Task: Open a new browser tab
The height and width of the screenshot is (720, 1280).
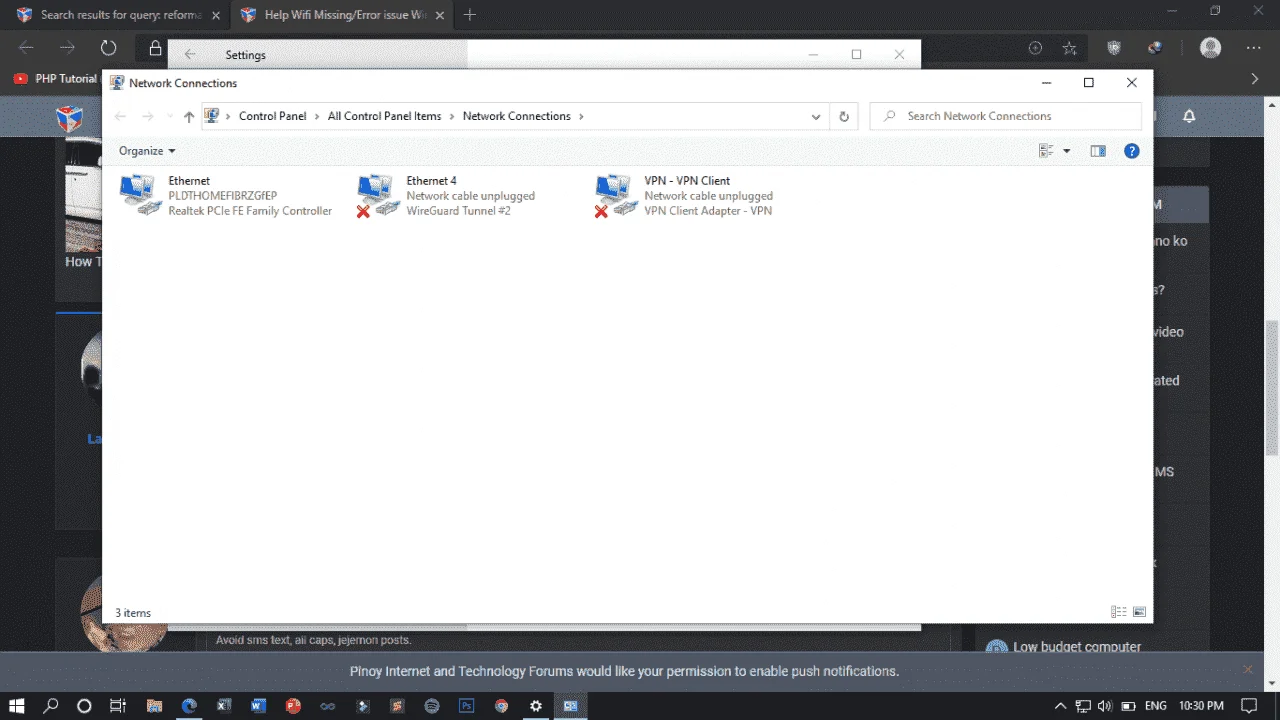Action: tap(470, 15)
